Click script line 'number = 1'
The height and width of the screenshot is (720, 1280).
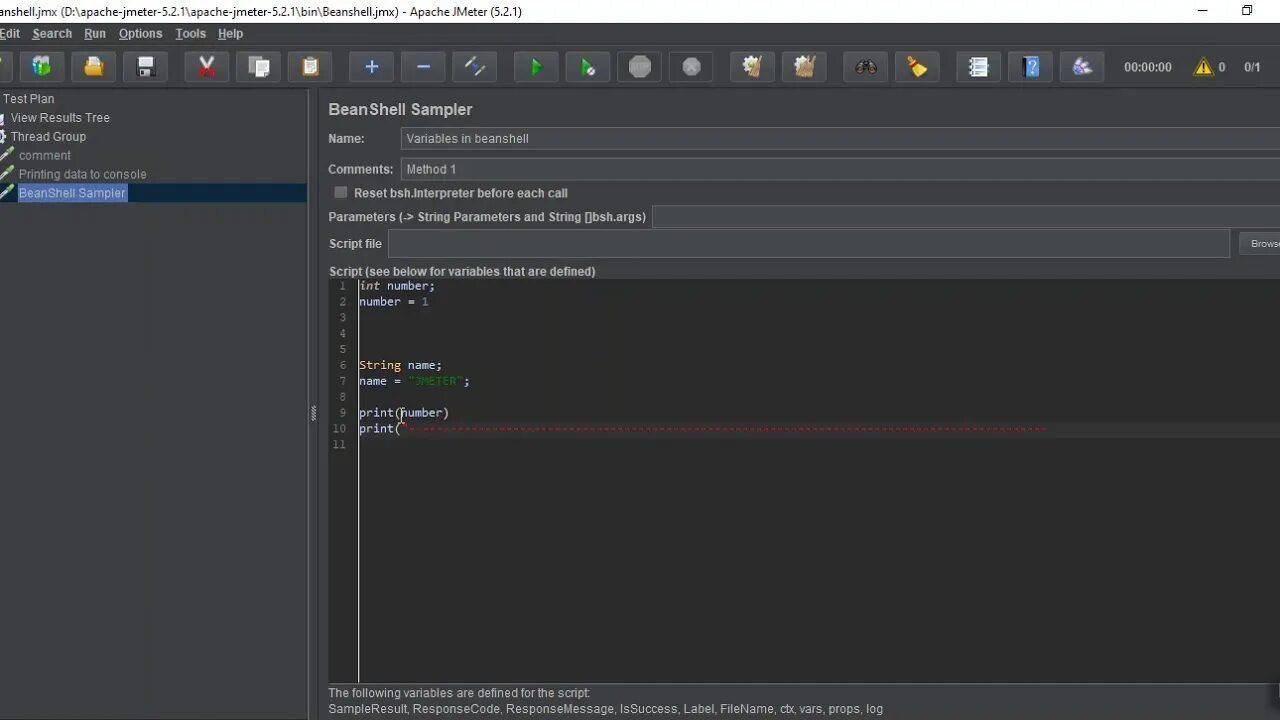(x=394, y=302)
